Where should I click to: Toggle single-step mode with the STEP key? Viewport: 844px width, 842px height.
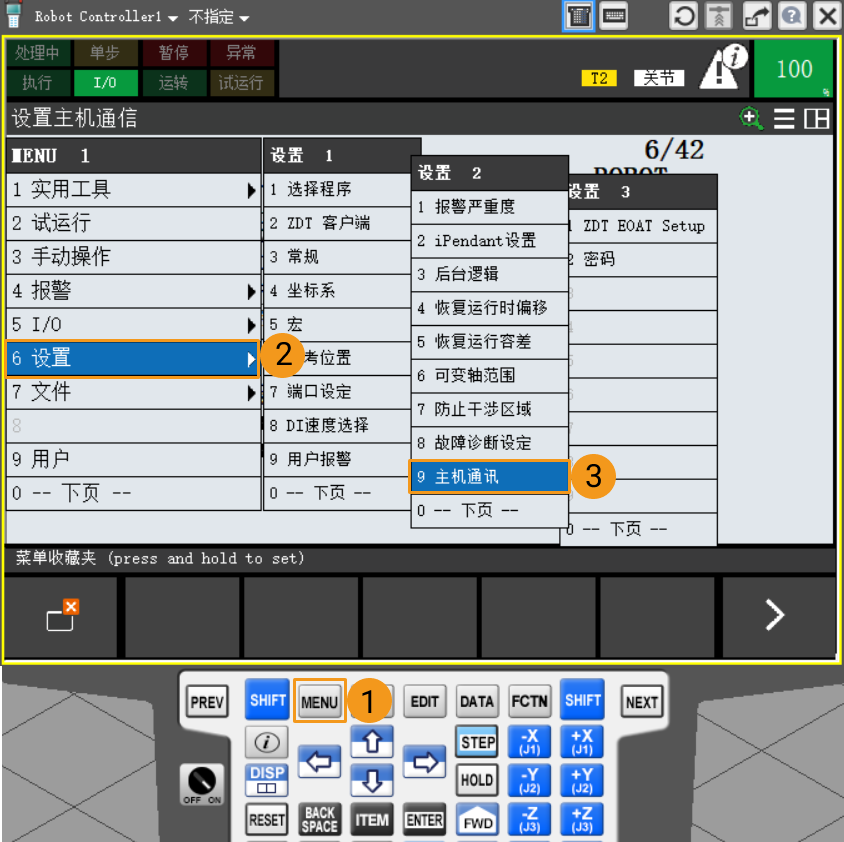477,741
